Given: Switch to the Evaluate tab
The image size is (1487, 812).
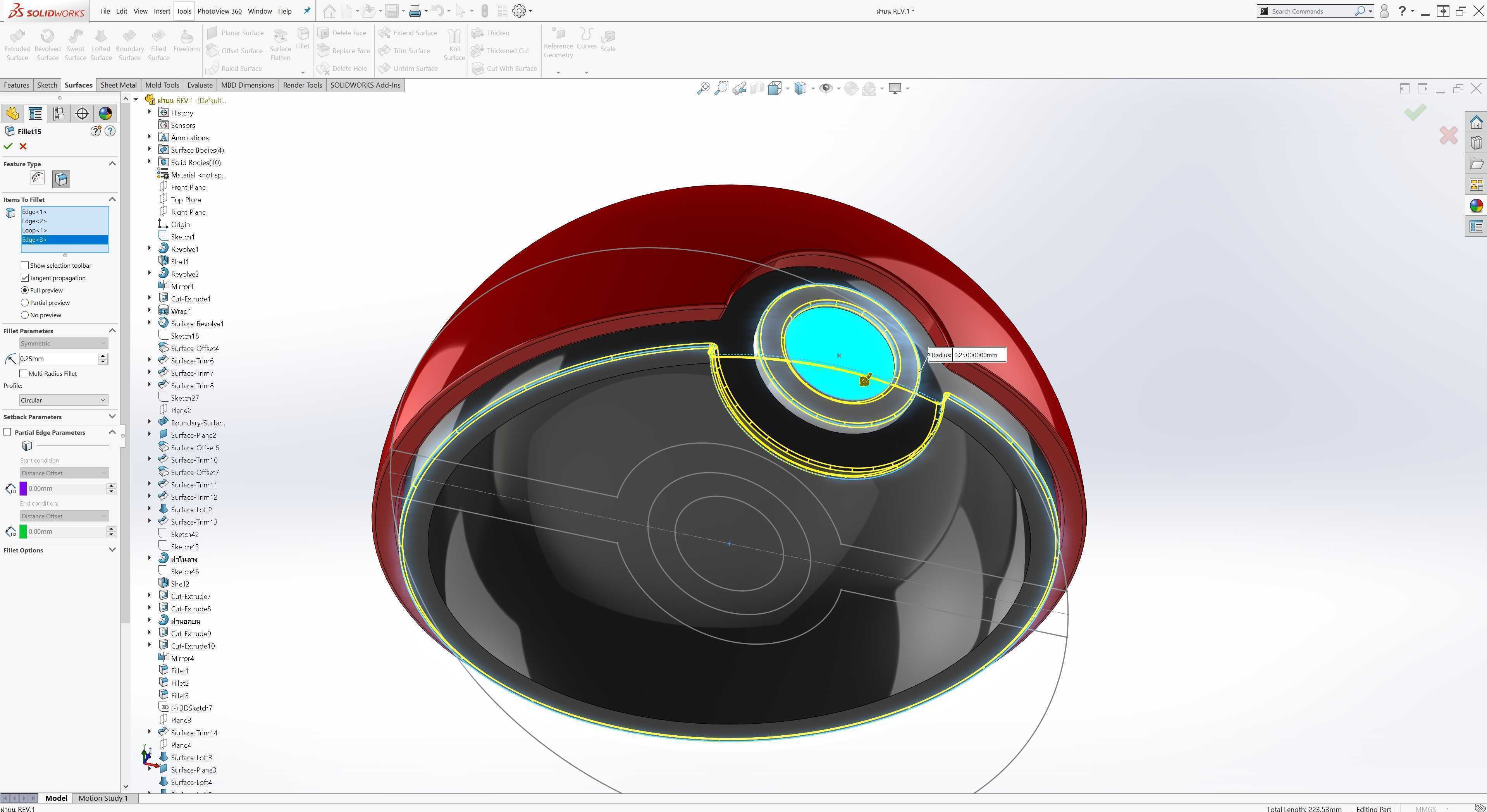Looking at the screenshot, I should [x=200, y=85].
